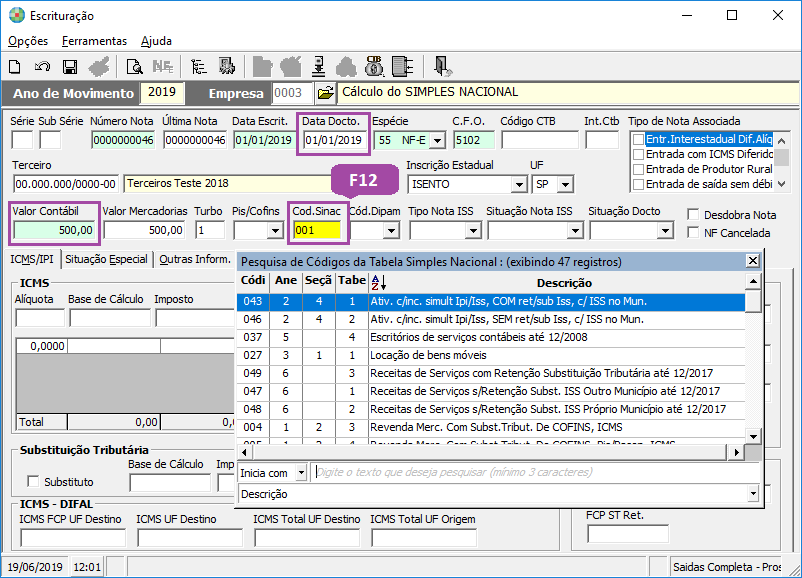Click the Seçã column header

click(318, 281)
